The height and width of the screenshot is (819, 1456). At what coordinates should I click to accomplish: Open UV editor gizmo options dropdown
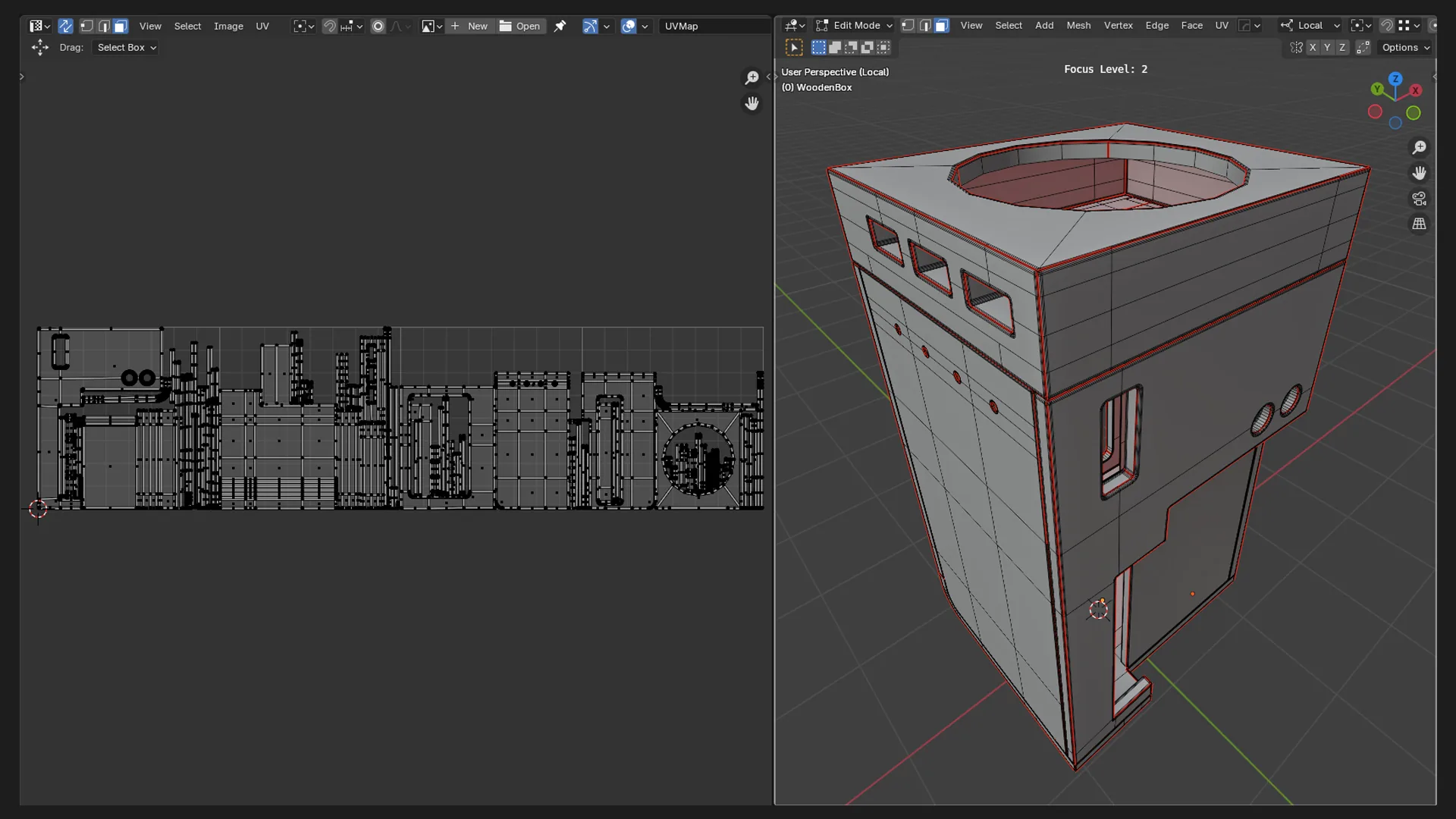[607, 26]
